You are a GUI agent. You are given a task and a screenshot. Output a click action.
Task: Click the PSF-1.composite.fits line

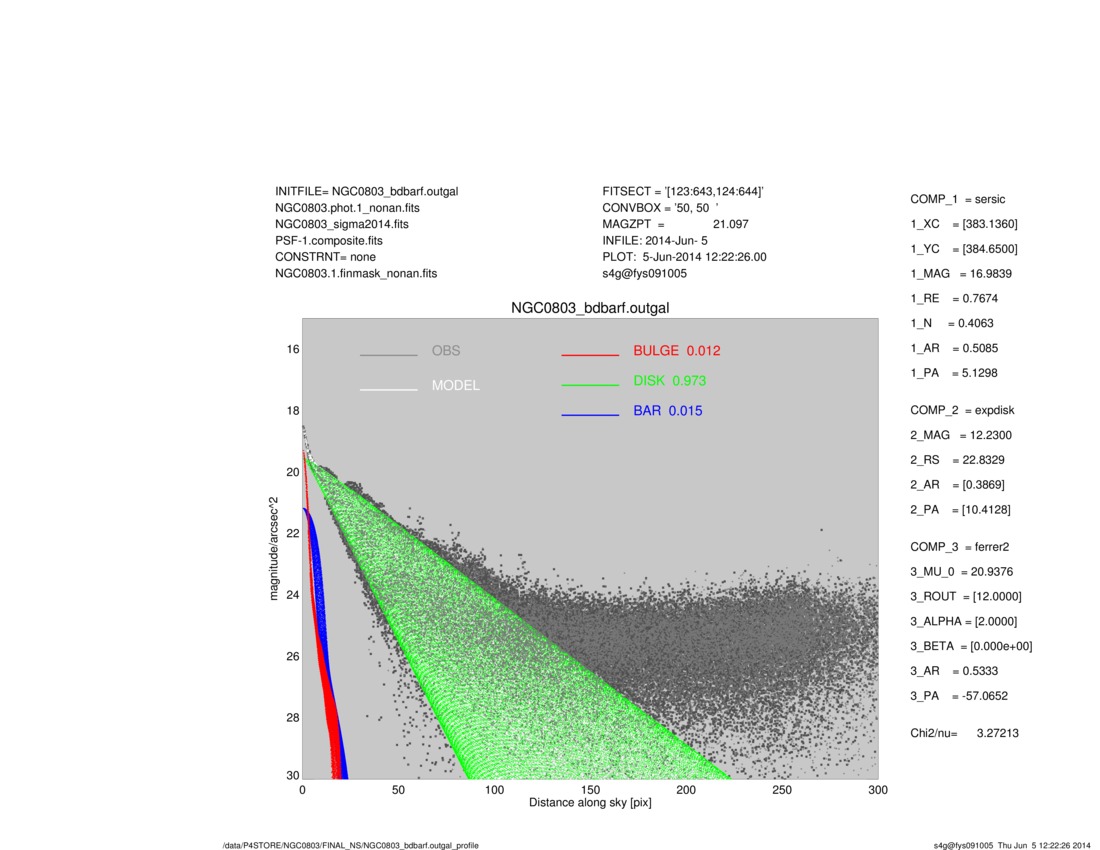[x=329, y=241]
